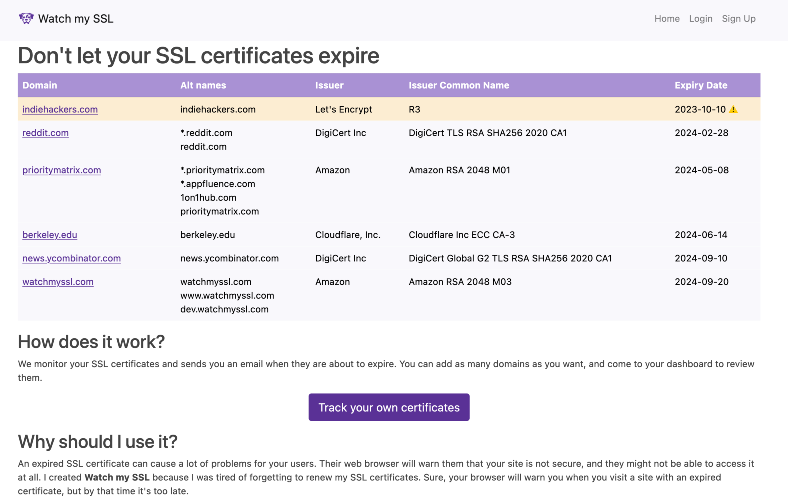Open the indiehackers.com domain link
The height and width of the screenshot is (500, 788).
pyautogui.click(x=60, y=110)
